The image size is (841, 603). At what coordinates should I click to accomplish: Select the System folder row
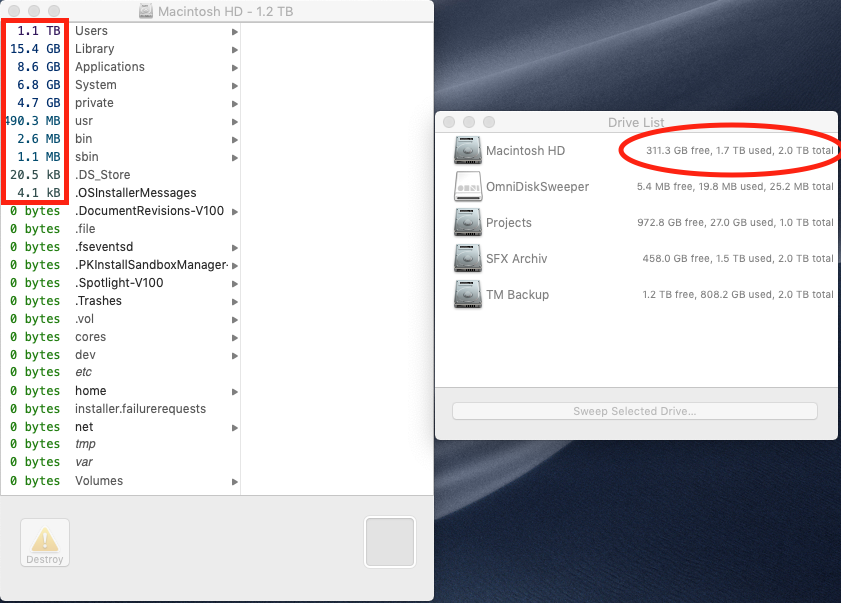(121, 85)
